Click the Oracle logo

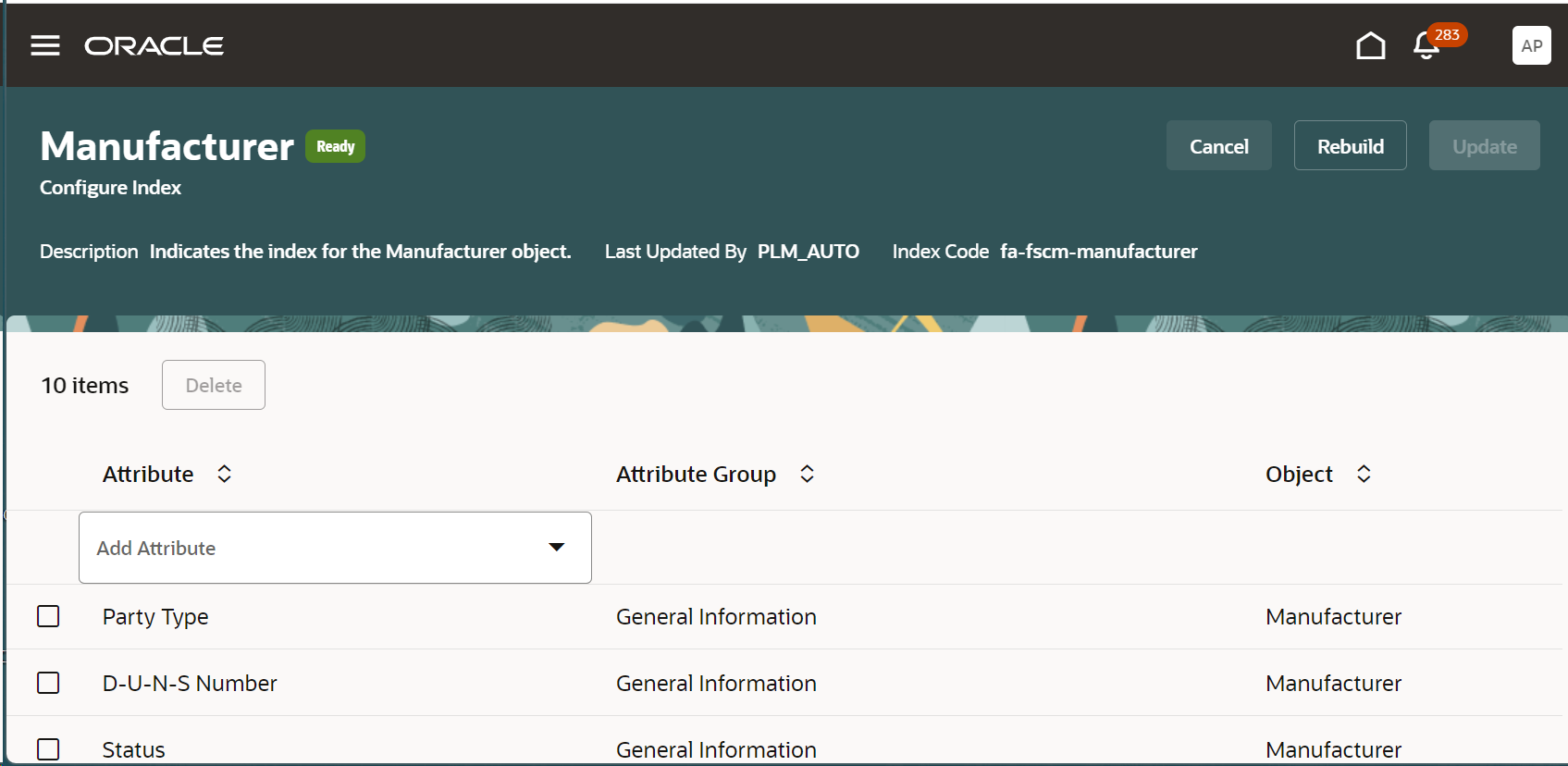coord(154,46)
